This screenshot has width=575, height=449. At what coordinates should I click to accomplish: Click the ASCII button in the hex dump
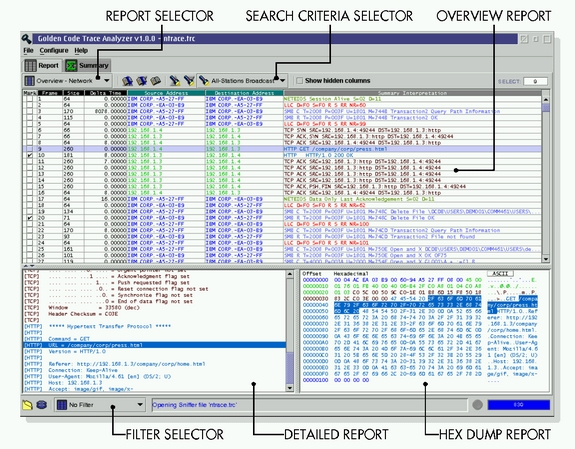point(500,274)
